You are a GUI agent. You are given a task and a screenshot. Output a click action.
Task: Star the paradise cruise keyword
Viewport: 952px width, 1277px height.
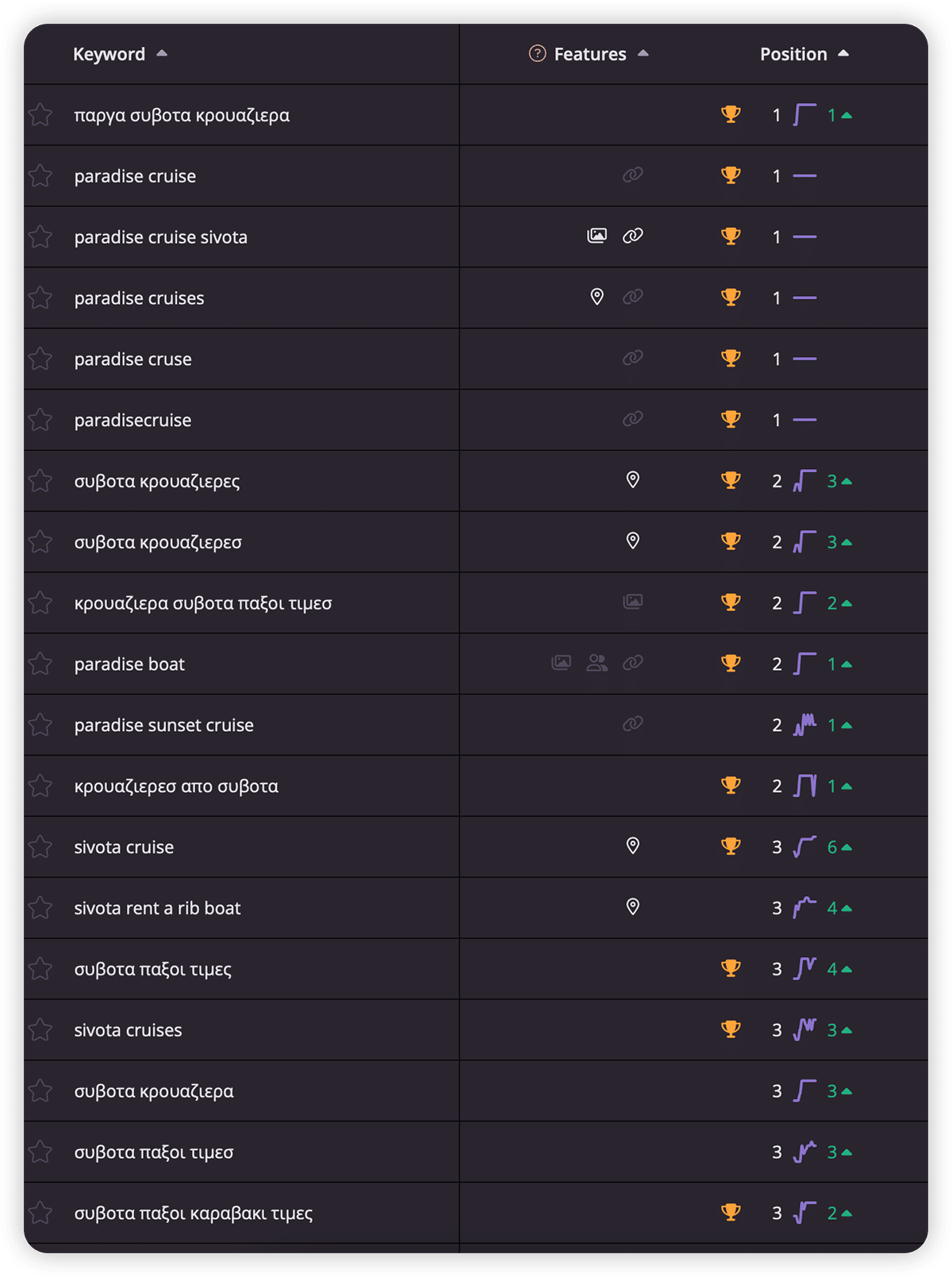pos(40,176)
